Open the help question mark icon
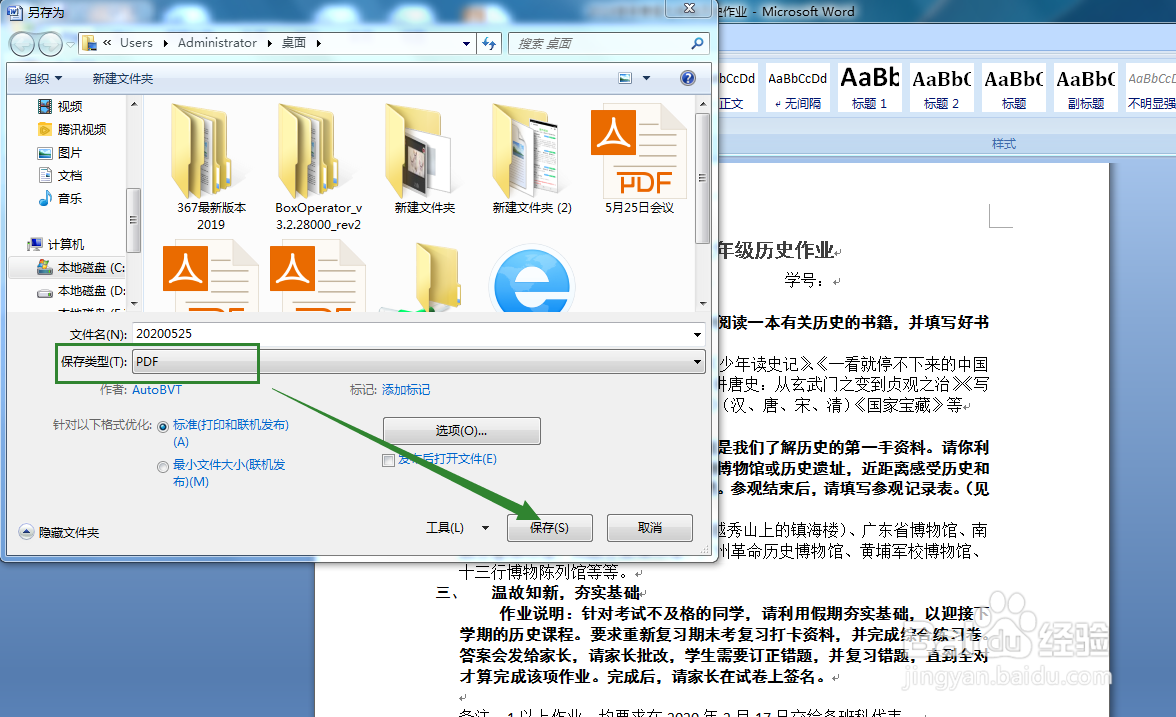Image resolution: width=1176 pixels, height=717 pixels. (x=688, y=78)
